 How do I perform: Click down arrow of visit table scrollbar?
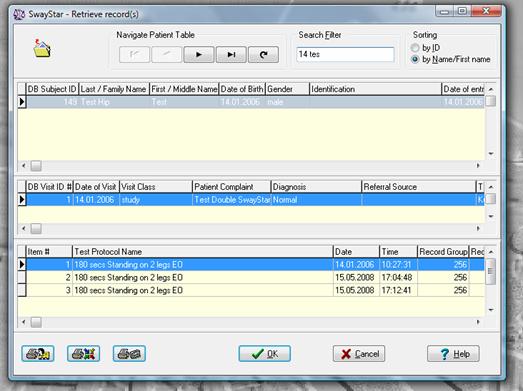491,217
